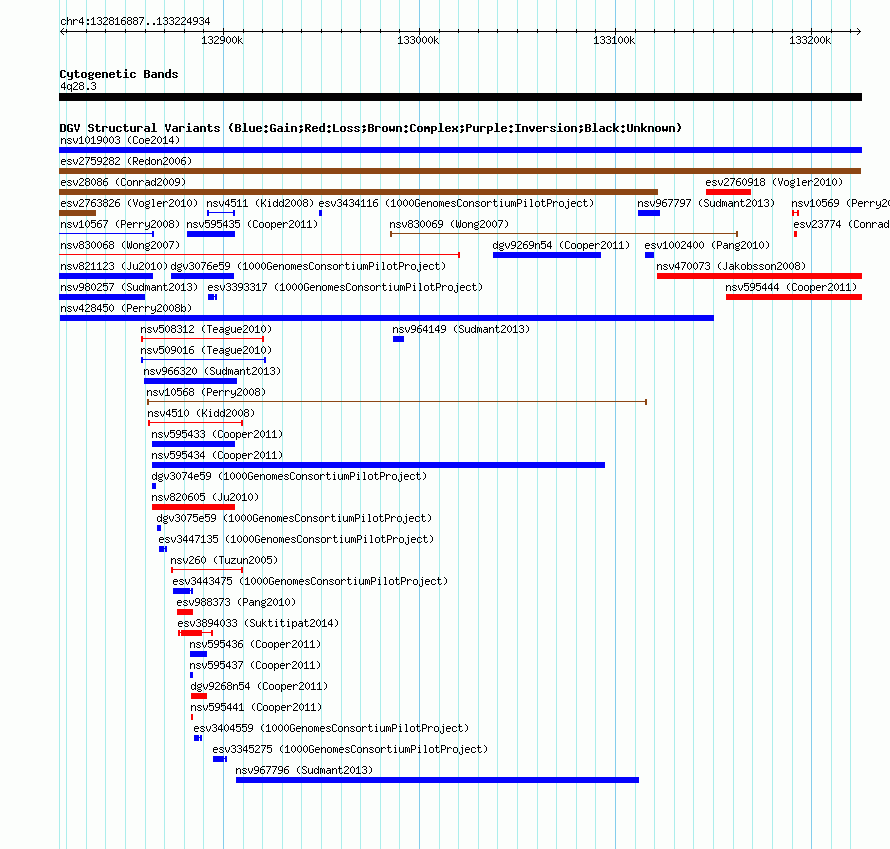Click the nsv967796 (Sudmant2013) label
This screenshot has width=890, height=849.
point(304,770)
